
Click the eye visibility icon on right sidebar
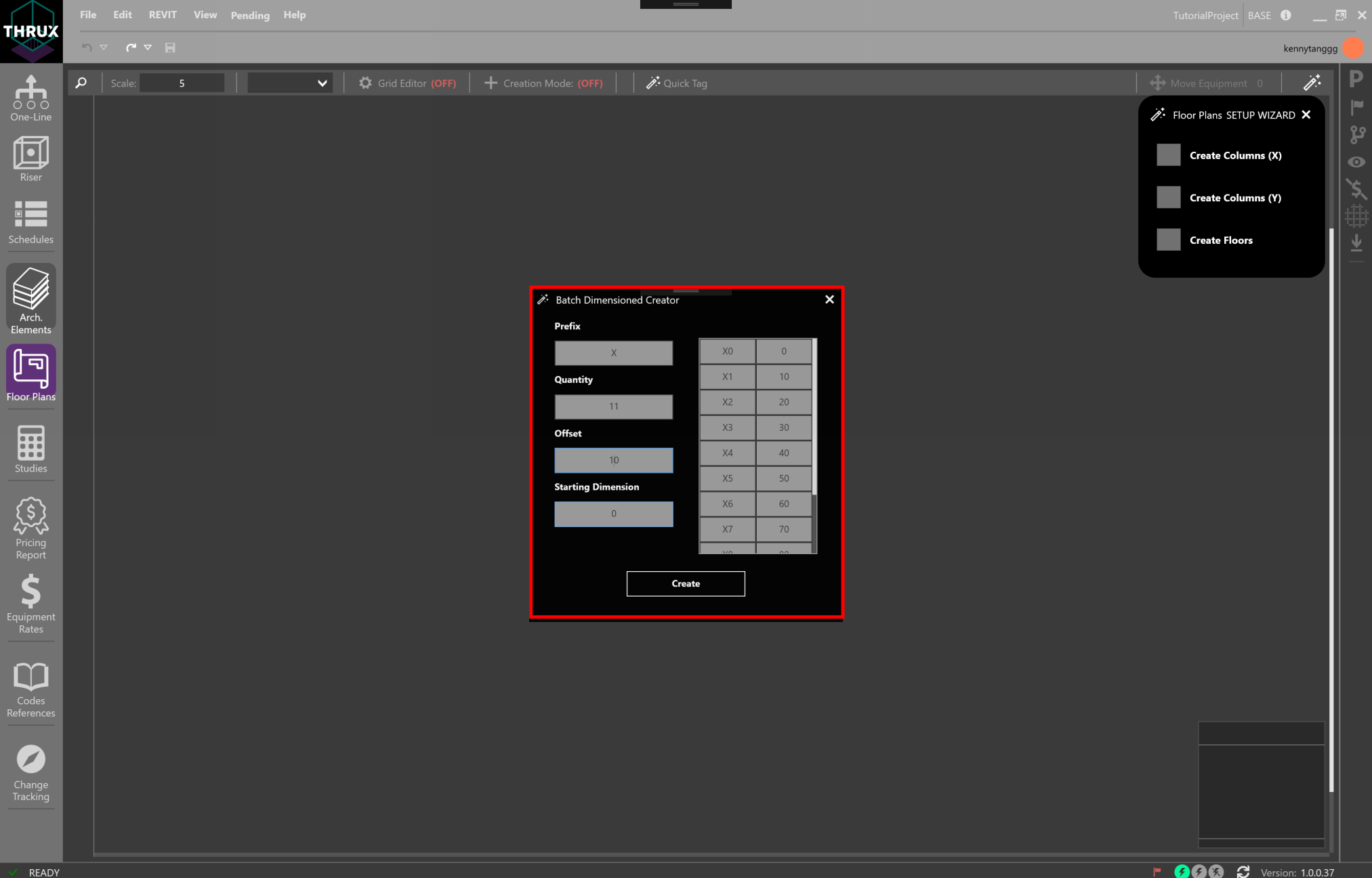click(x=1356, y=162)
